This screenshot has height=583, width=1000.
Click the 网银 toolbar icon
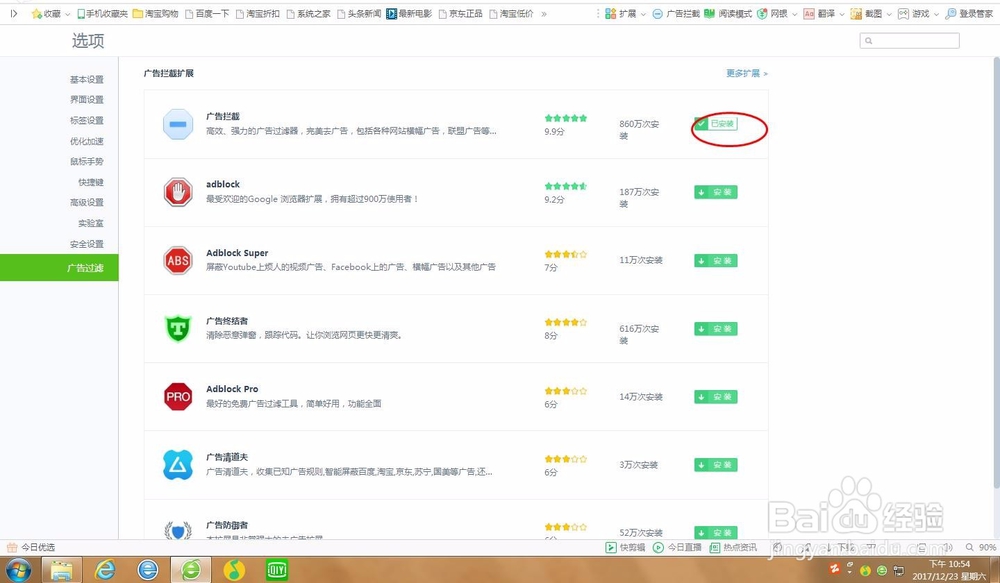tap(762, 13)
